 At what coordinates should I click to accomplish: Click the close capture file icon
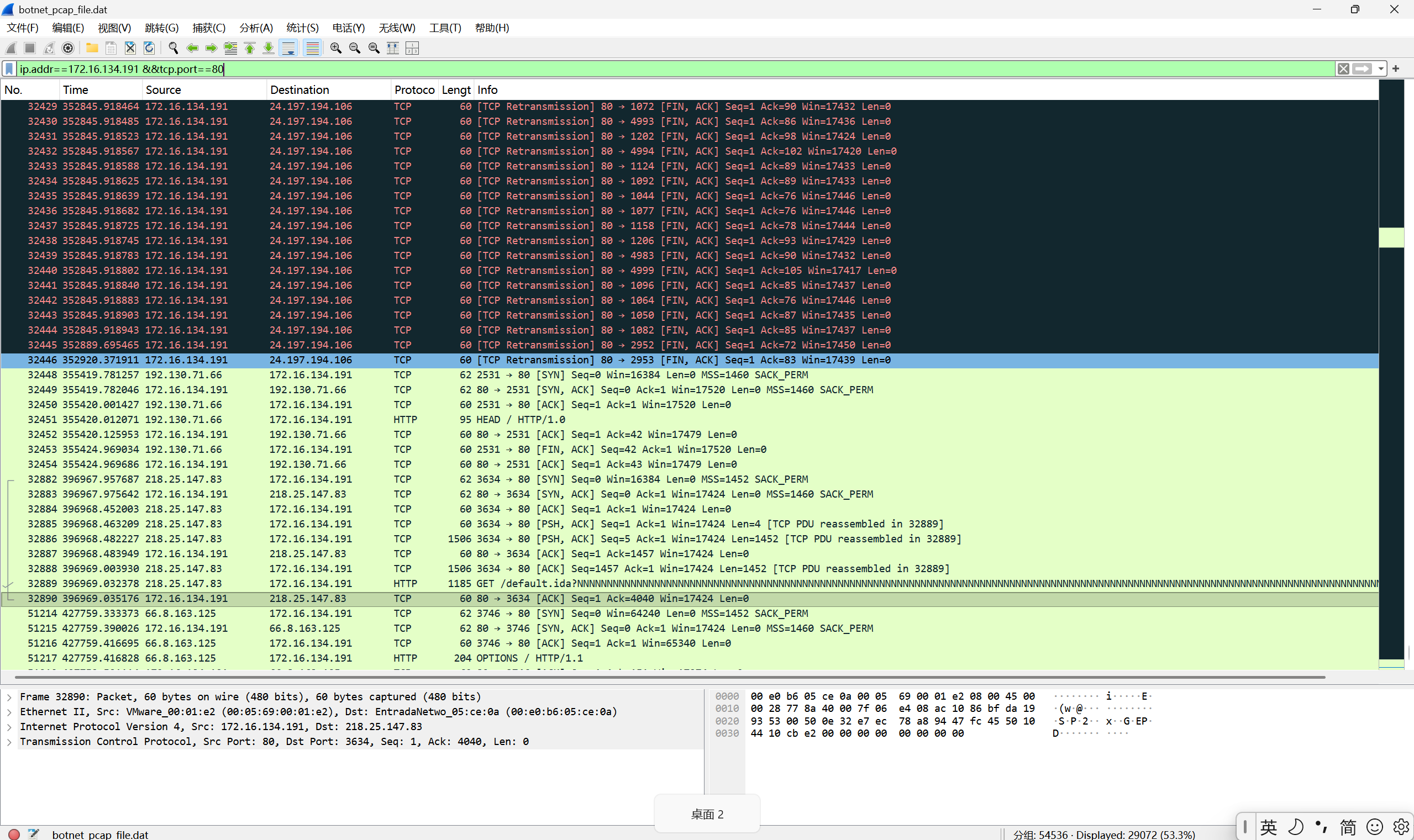(130, 48)
